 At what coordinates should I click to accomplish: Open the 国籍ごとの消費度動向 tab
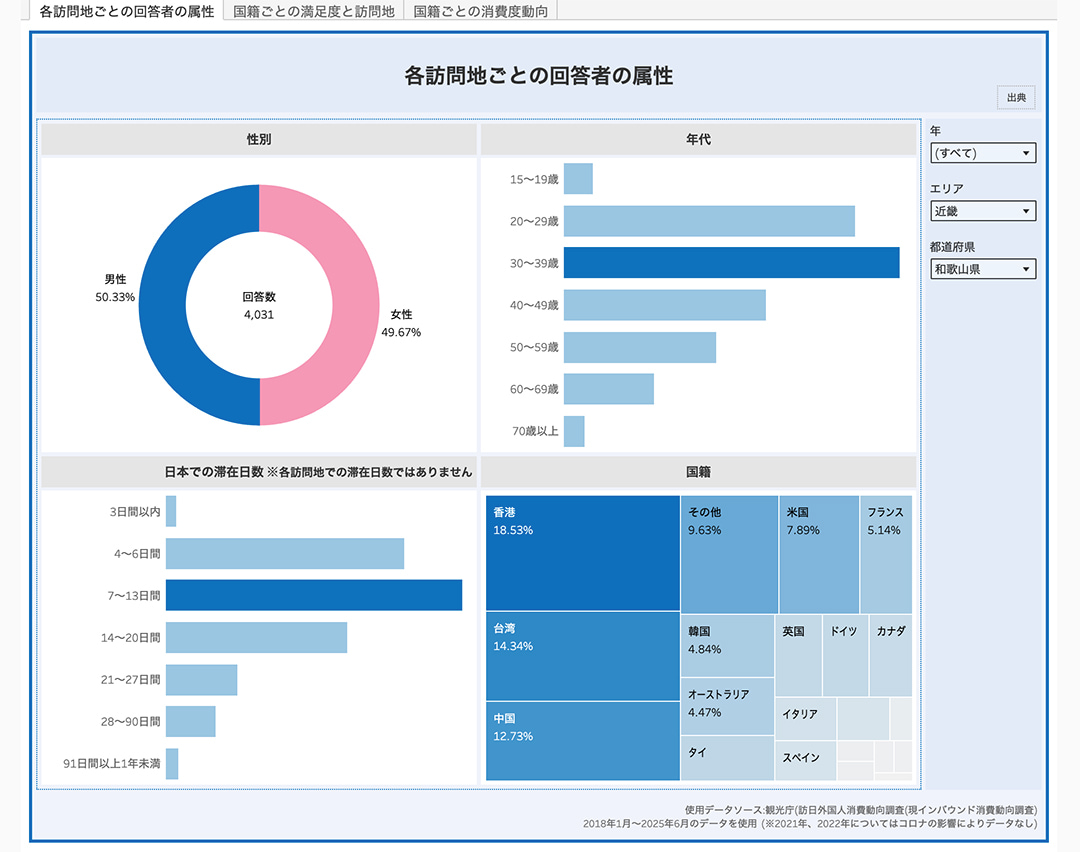click(481, 11)
